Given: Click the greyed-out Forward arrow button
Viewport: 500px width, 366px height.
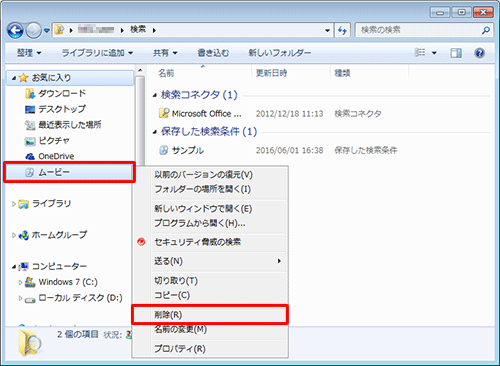Looking at the screenshot, I should coord(33,30).
